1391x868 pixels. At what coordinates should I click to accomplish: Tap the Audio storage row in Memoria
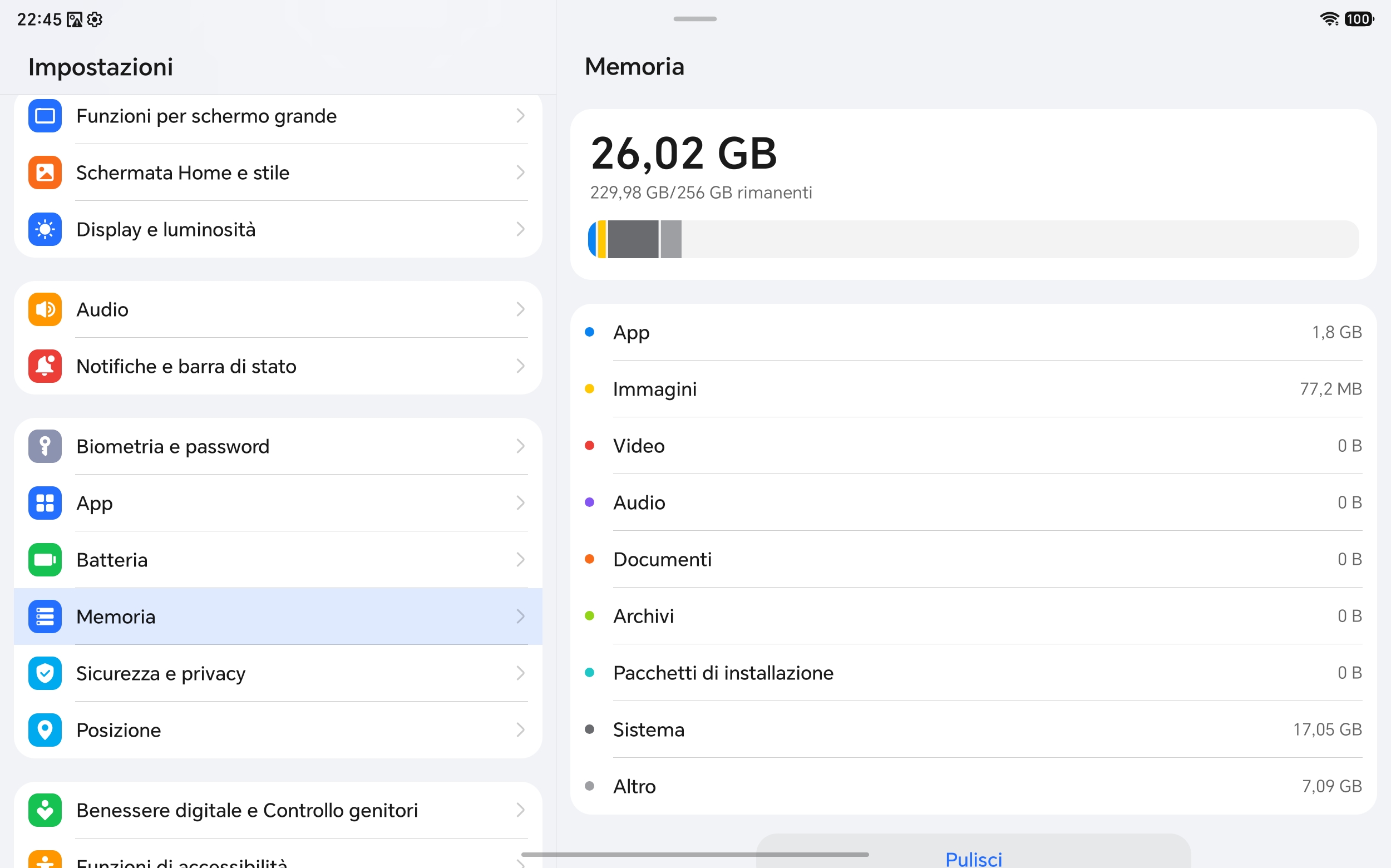tap(974, 503)
